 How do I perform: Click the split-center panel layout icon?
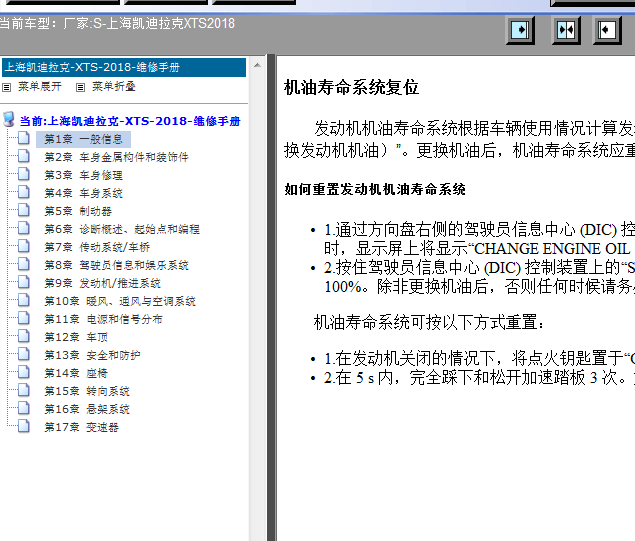click(x=566, y=30)
